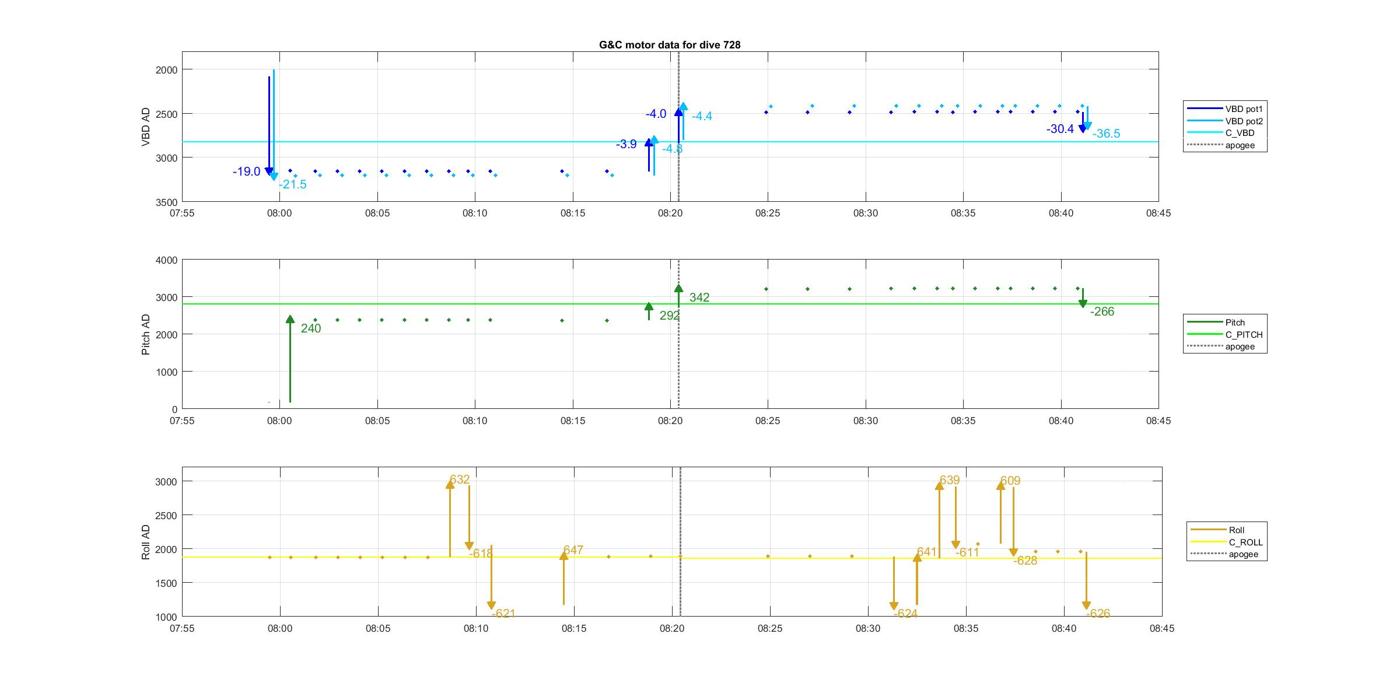
Task: Click the '-21.5' VBD data label
Action: coord(293,185)
